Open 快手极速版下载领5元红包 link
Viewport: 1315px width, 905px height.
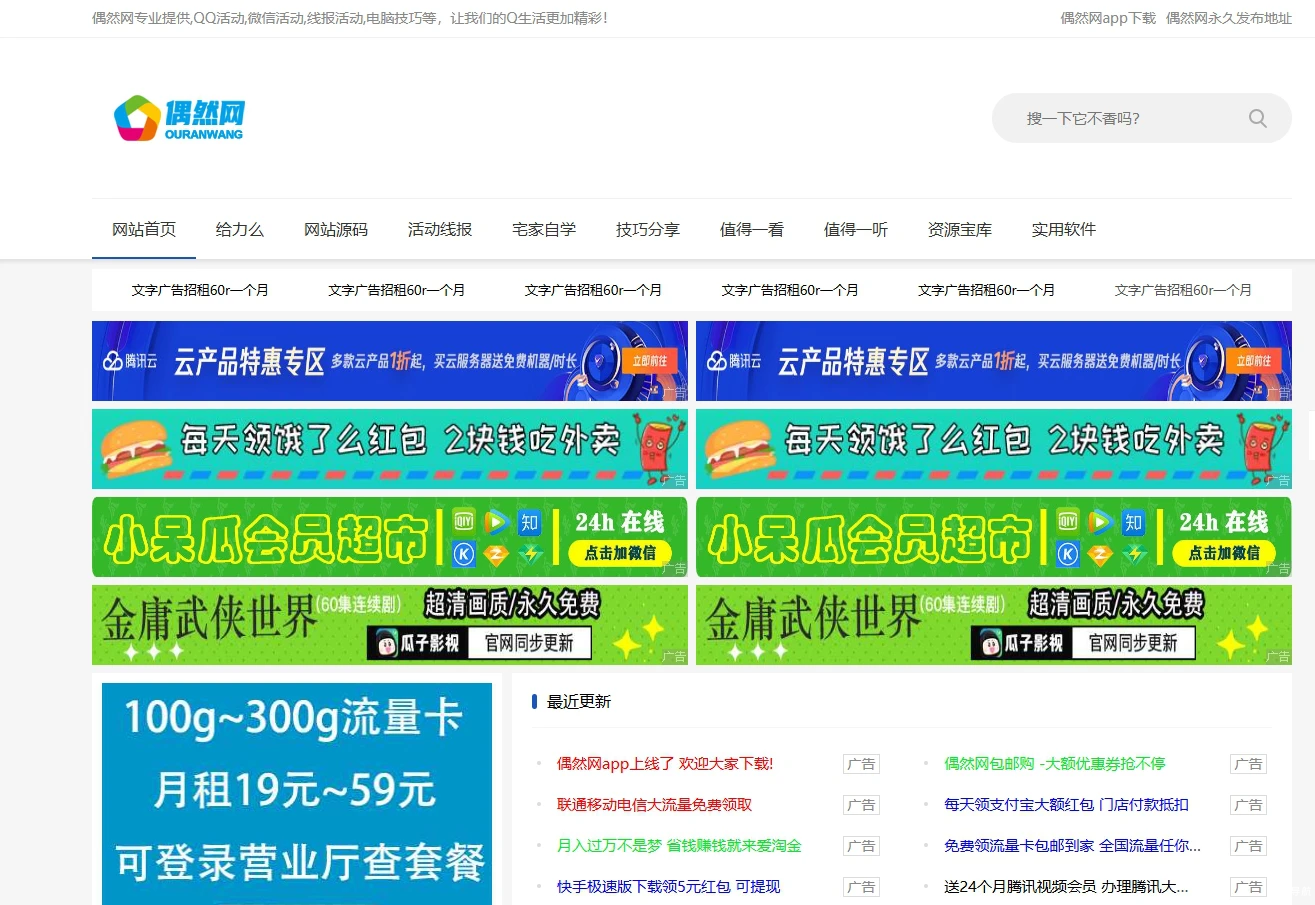[668, 887]
